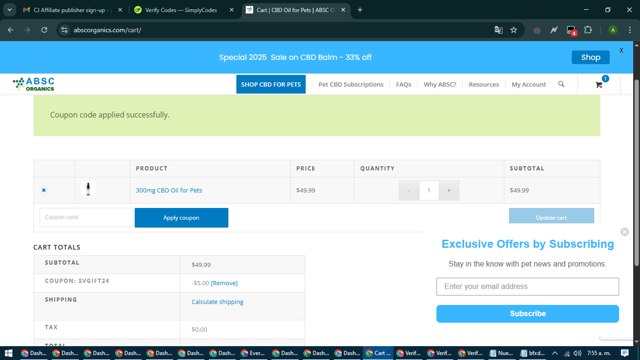Open the volume control in system tray
This screenshot has width=640, height=360.
[577, 353]
